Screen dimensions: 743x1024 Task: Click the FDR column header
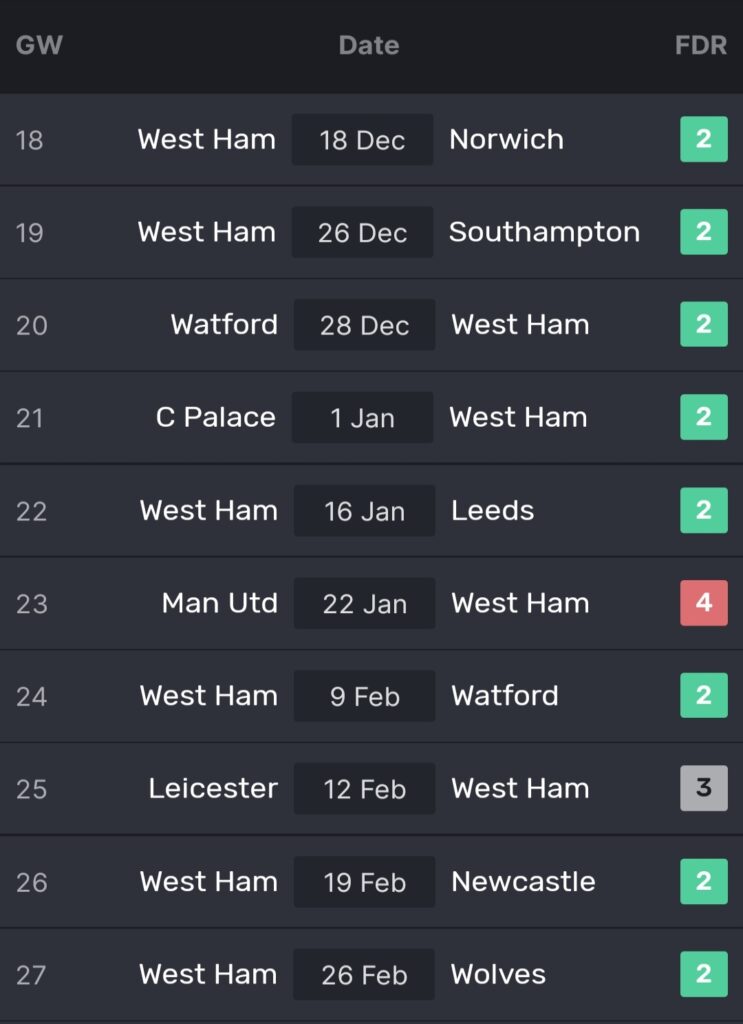(701, 45)
